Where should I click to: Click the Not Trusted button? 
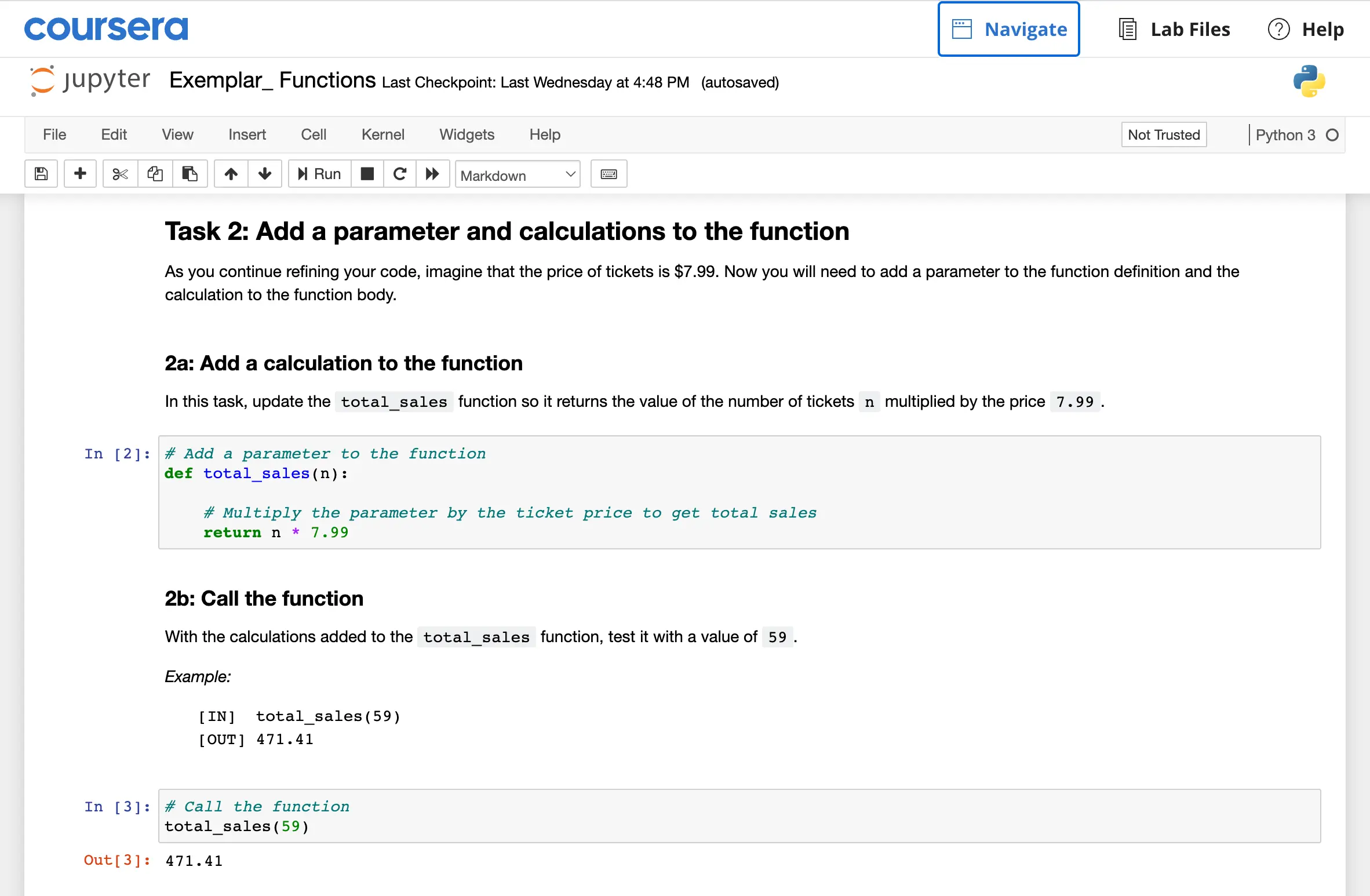pyautogui.click(x=1164, y=134)
